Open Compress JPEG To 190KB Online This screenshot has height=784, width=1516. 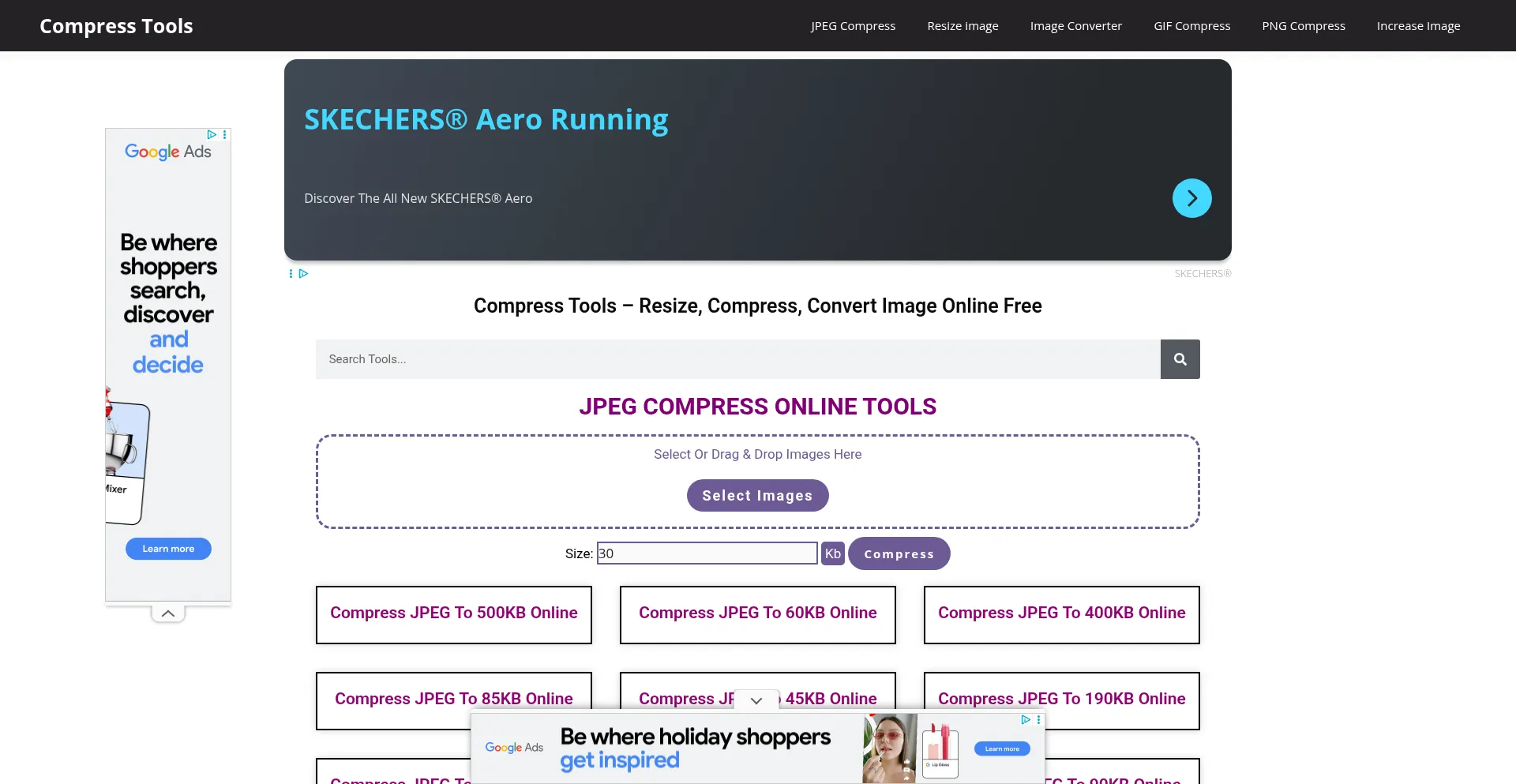point(1062,700)
